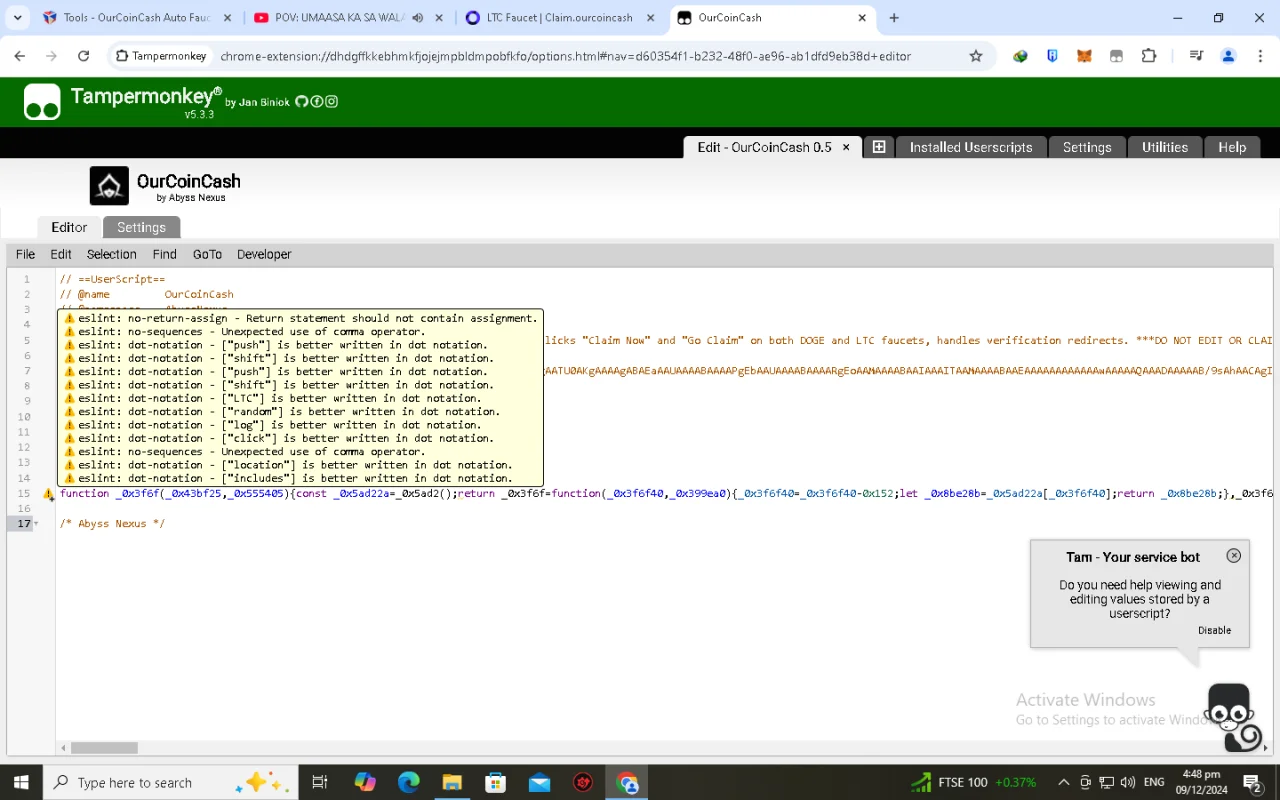Open File Explorer from taskbar
The width and height of the screenshot is (1280, 800).
tap(452, 782)
